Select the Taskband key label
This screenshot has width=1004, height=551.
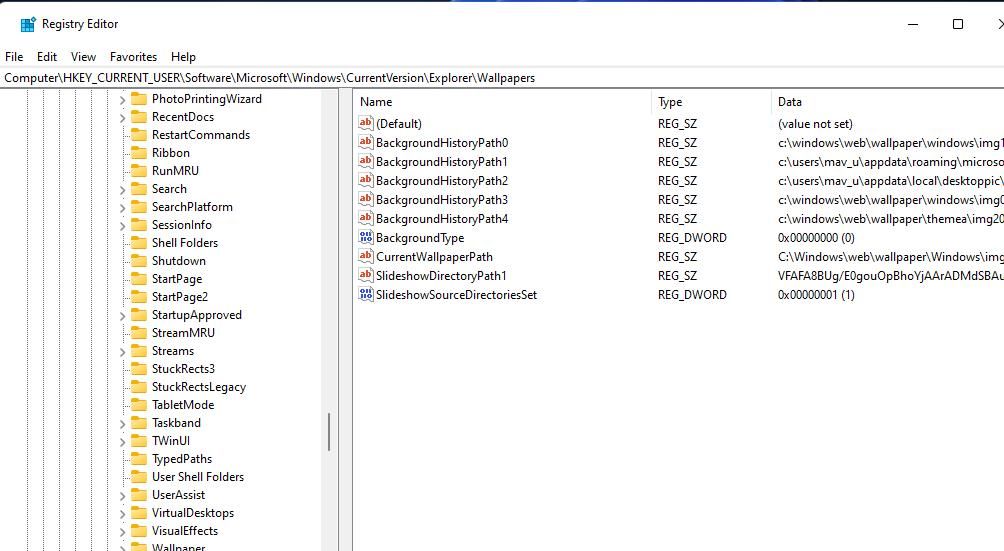pos(176,422)
